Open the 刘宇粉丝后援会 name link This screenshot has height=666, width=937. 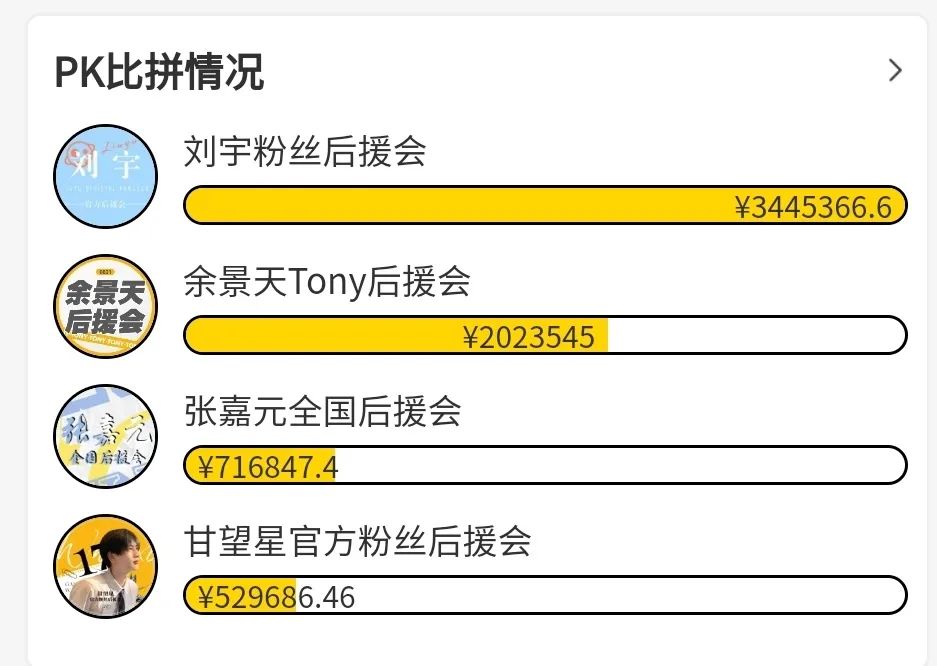[x=305, y=152]
